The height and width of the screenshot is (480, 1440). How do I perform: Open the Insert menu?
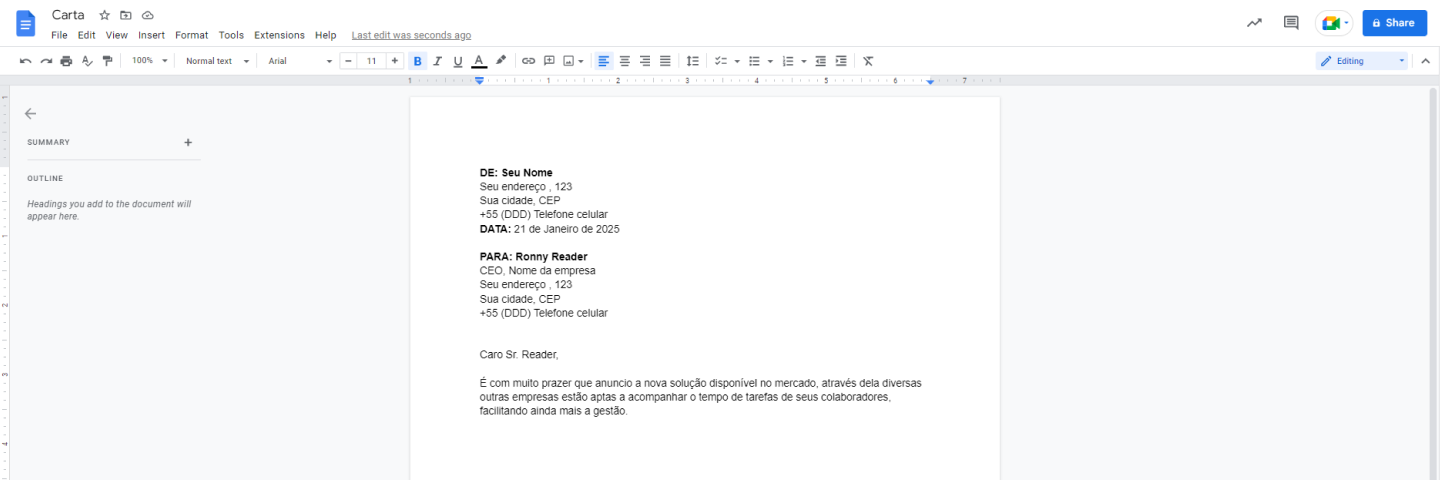click(x=151, y=35)
